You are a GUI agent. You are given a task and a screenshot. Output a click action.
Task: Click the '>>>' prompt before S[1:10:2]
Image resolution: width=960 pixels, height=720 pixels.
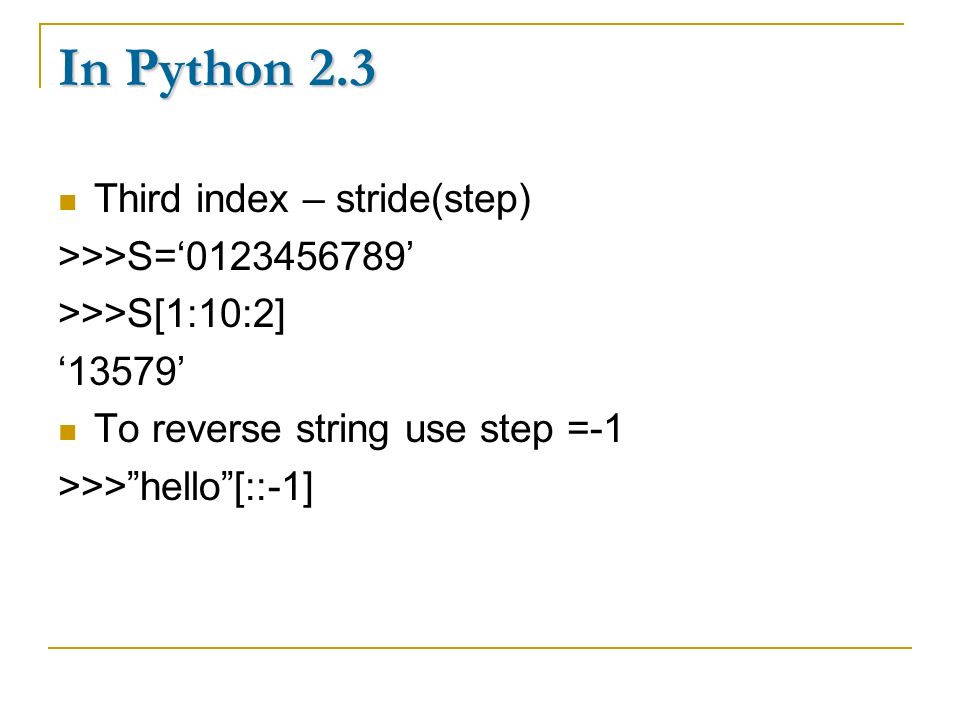tap(92, 313)
